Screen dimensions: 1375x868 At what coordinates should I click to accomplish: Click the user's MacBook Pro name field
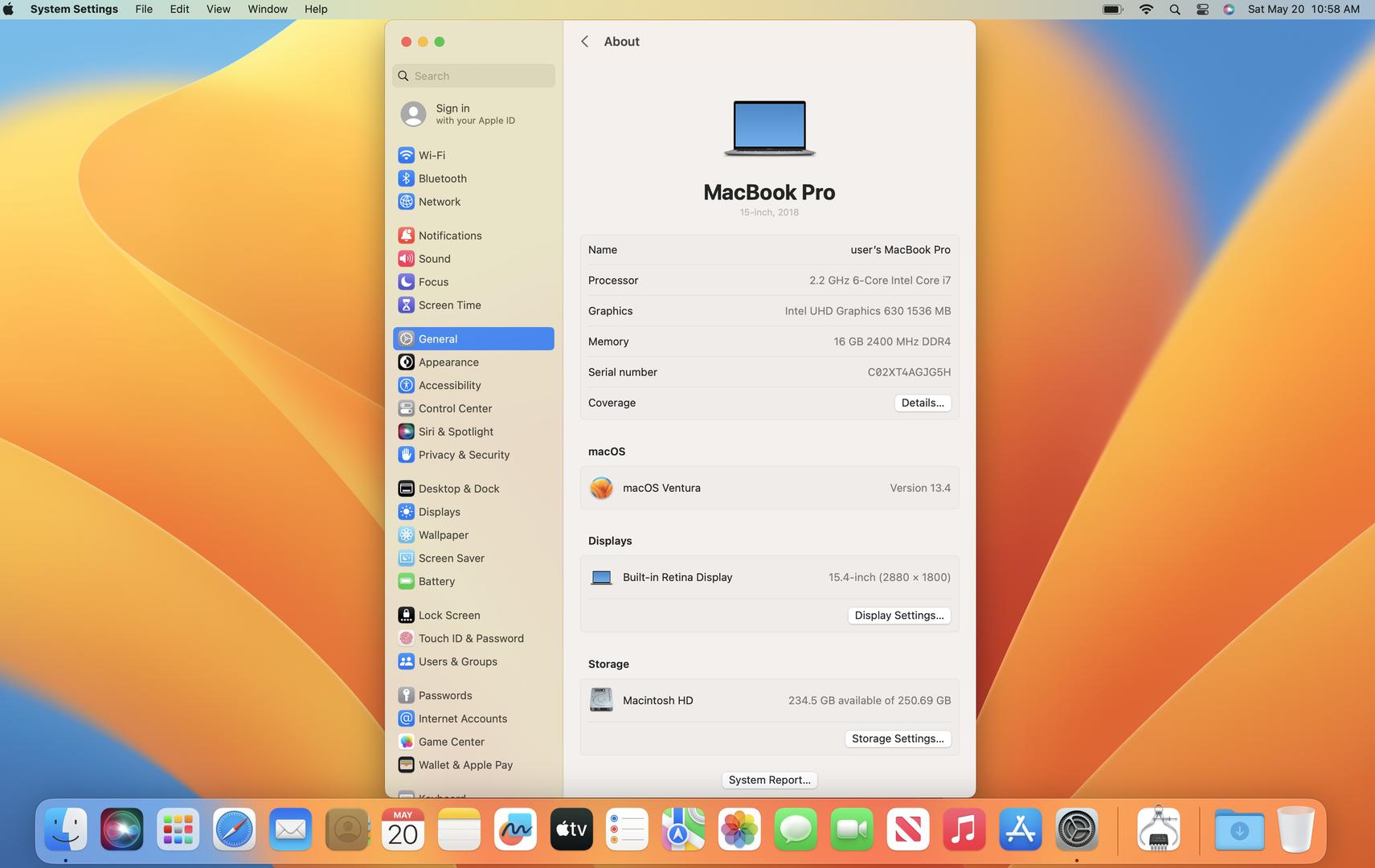click(x=900, y=250)
